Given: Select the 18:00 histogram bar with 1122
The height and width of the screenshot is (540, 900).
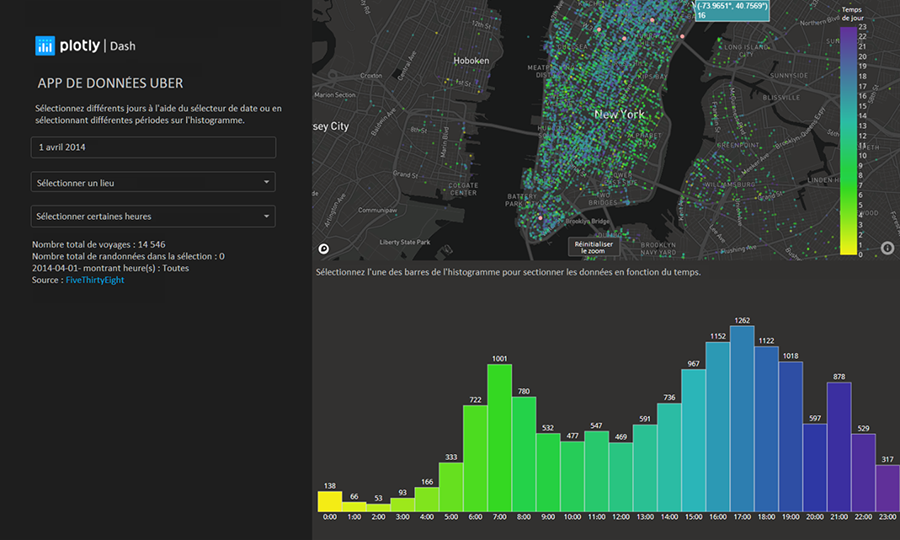Looking at the screenshot, I should point(766,429).
